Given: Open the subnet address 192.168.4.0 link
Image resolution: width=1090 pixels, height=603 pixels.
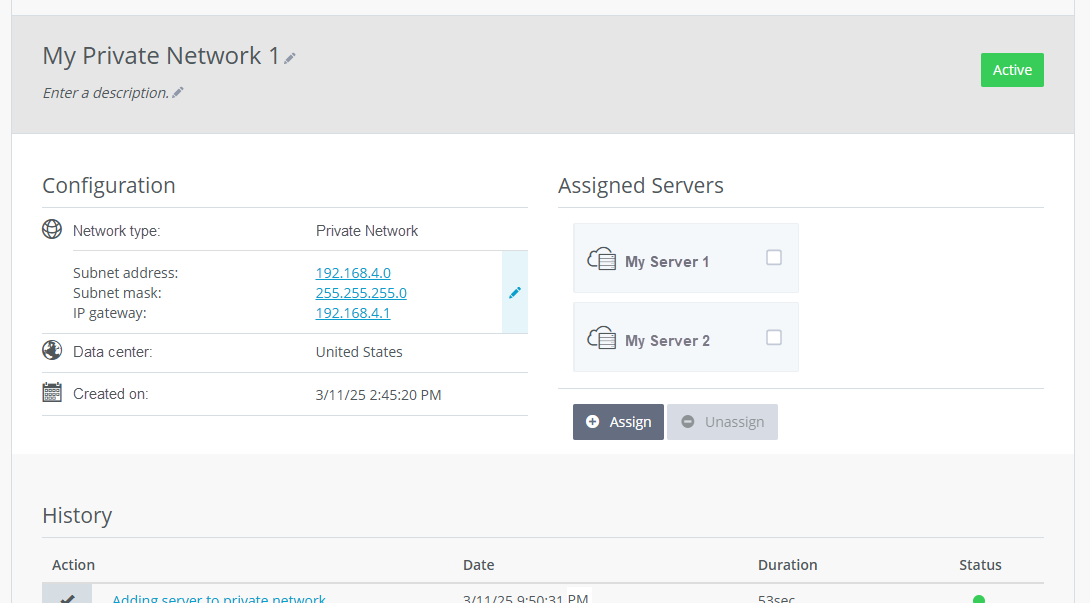Looking at the screenshot, I should 352,272.
